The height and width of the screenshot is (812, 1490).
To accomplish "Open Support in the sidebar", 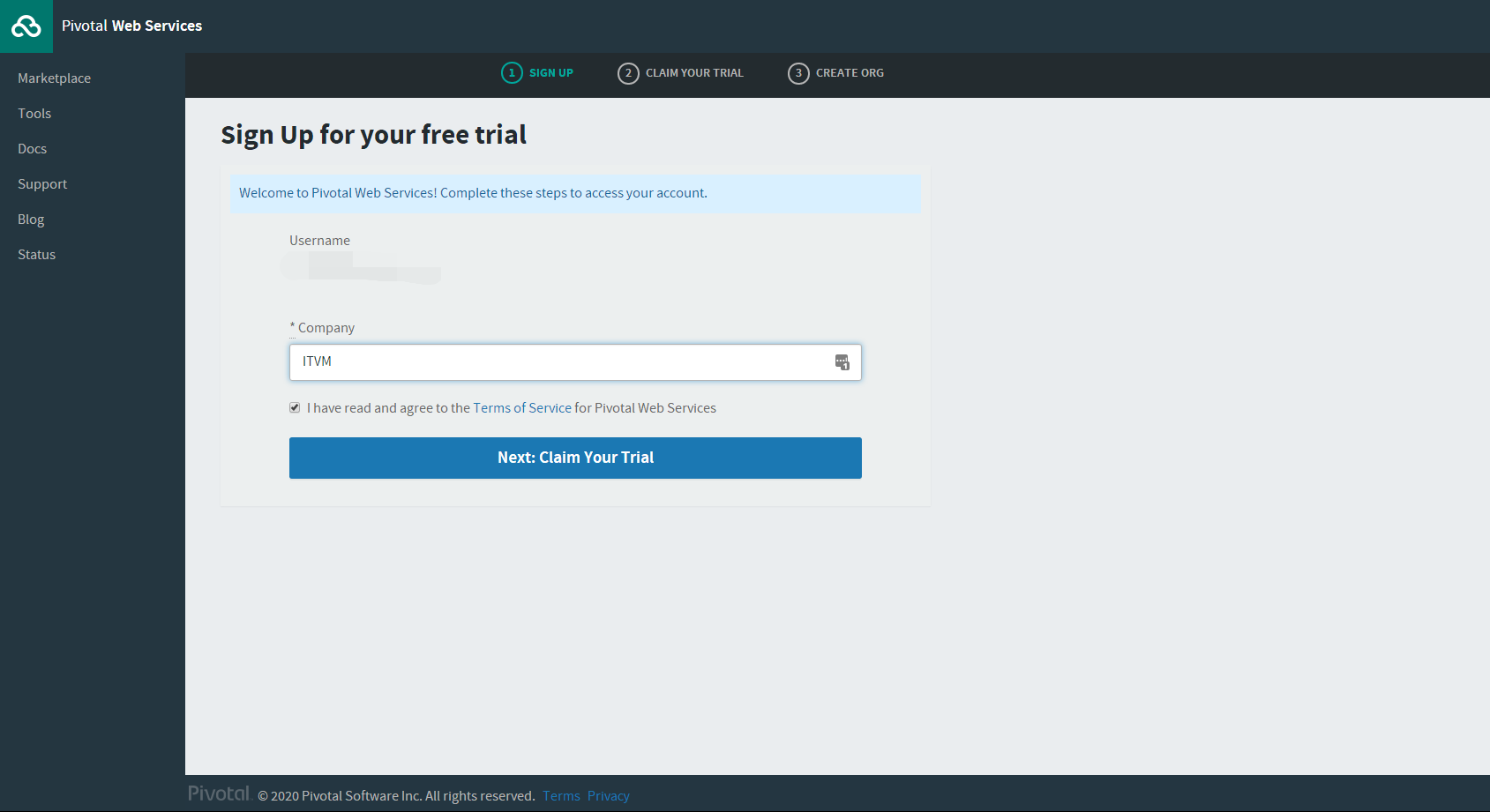I will point(42,184).
